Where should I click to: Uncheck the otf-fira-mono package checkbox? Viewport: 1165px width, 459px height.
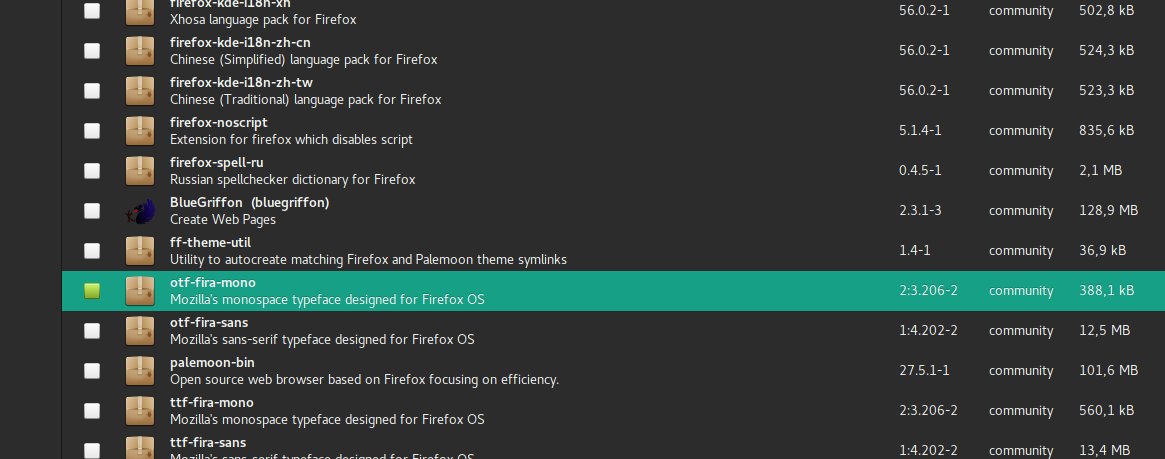[92, 291]
